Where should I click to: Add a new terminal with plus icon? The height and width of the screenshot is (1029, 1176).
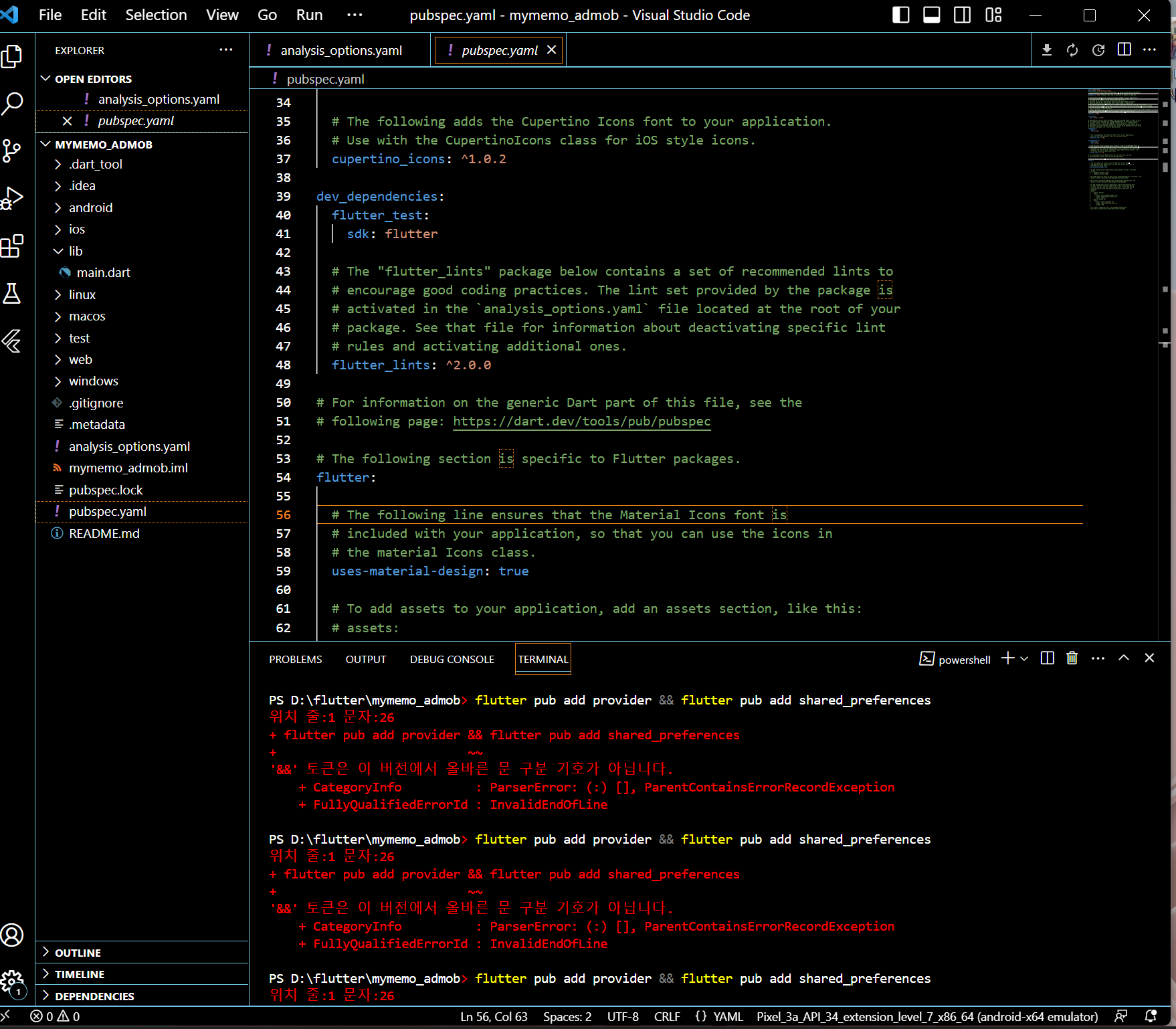tap(1007, 658)
